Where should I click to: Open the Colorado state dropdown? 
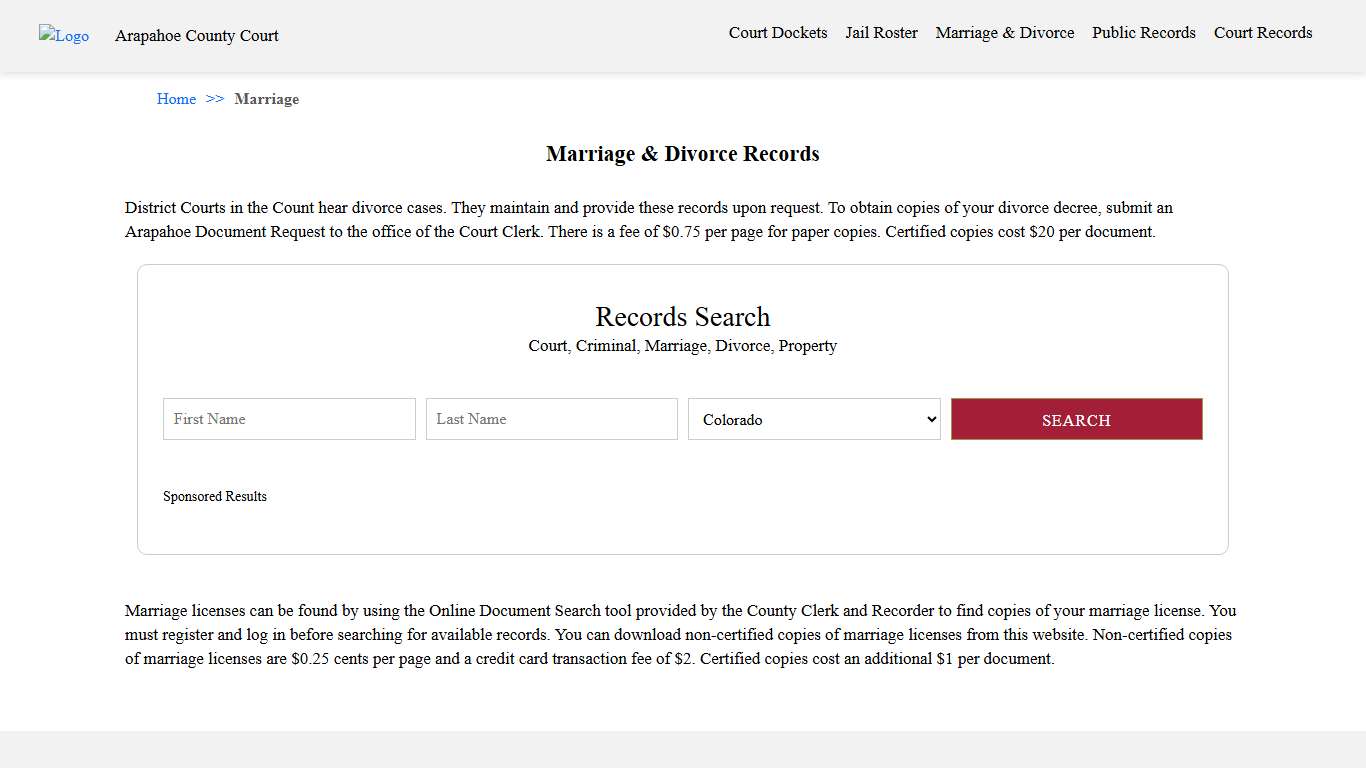click(813, 419)
